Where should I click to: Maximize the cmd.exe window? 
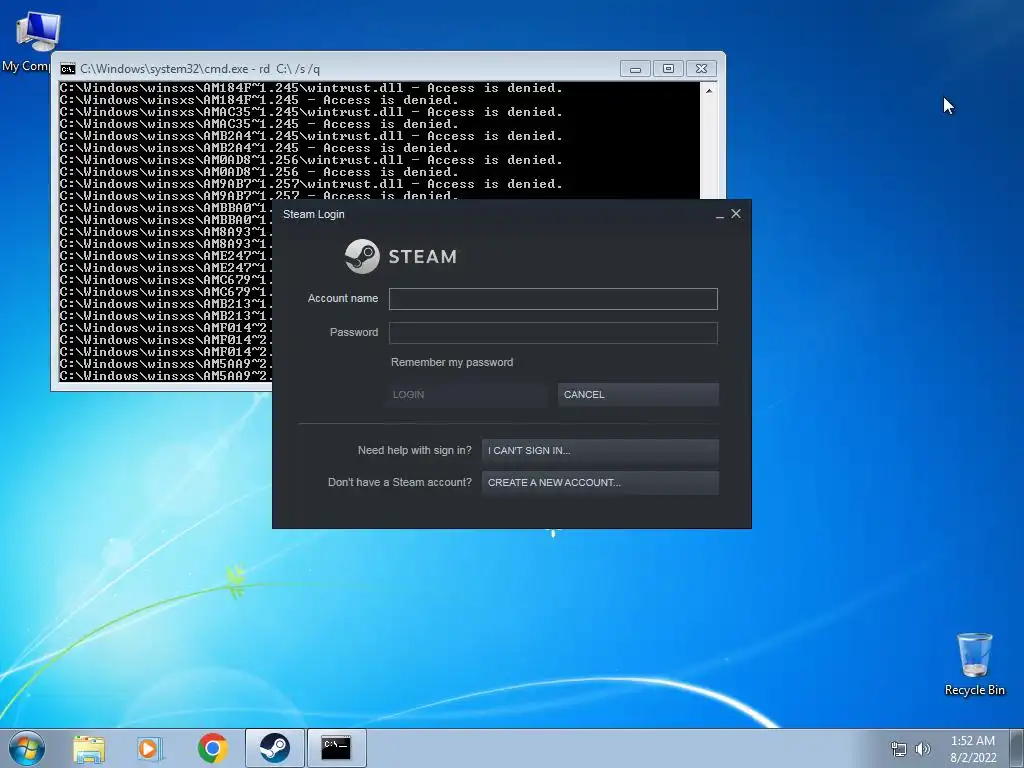point(668,69)
